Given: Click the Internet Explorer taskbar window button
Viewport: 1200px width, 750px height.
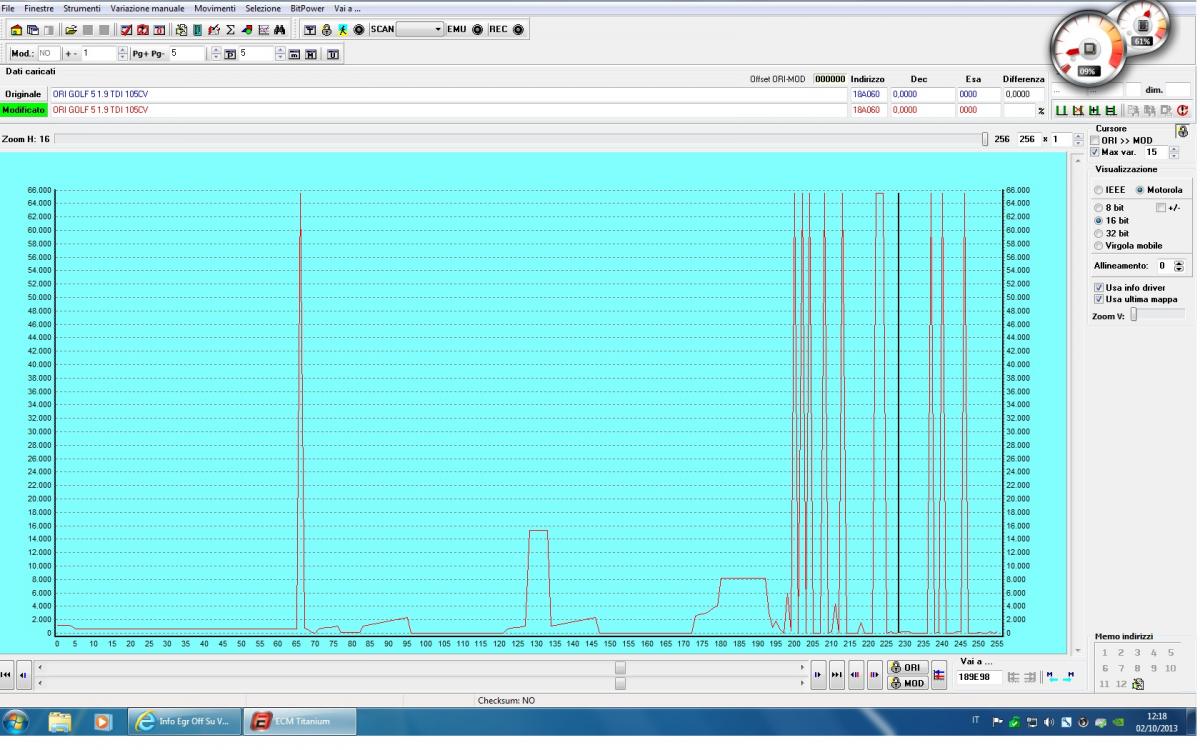Looking at the screenshot, I should [185, 721].
